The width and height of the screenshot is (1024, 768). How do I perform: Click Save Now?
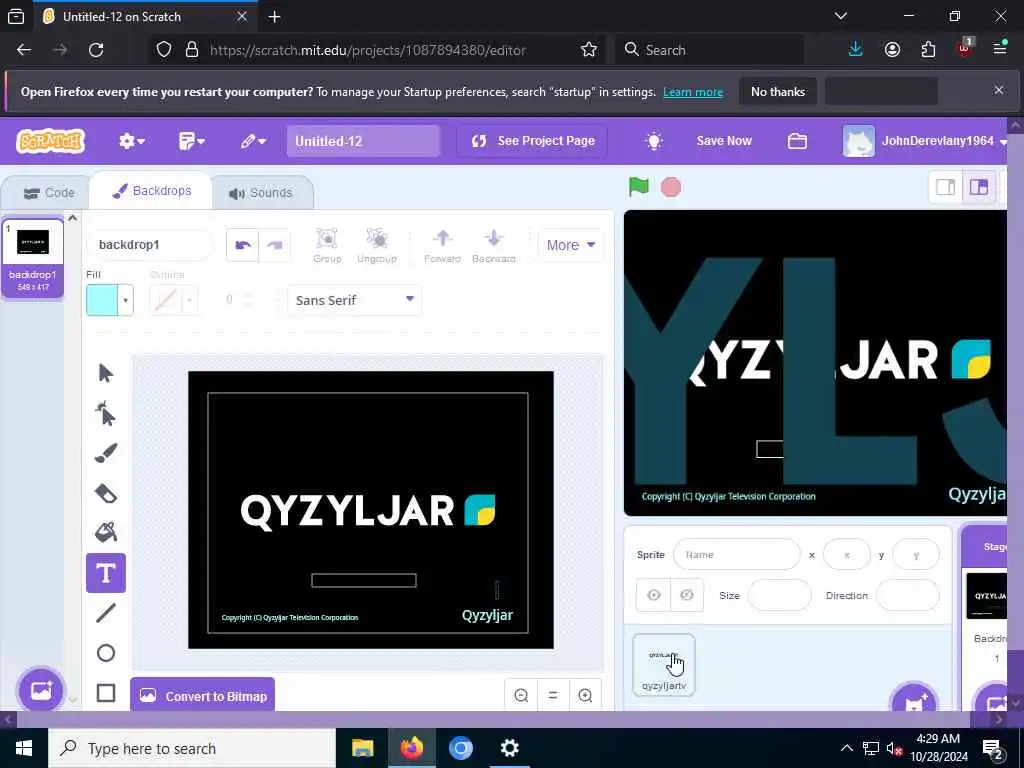click(x=724, y=141)
